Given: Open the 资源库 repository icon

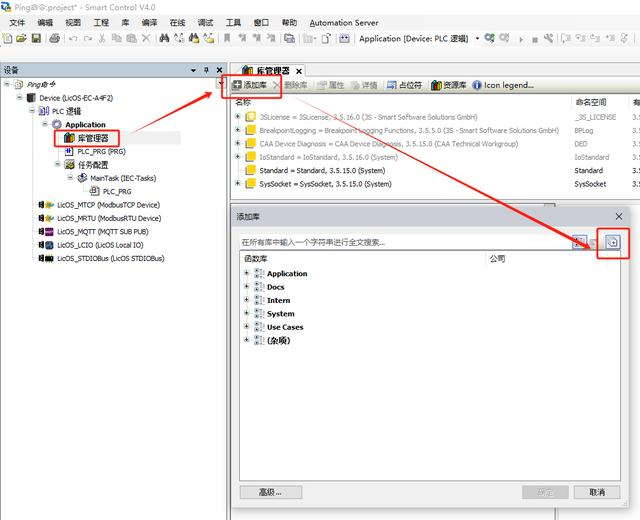Looking at the screenshot, I should [437, 86].
